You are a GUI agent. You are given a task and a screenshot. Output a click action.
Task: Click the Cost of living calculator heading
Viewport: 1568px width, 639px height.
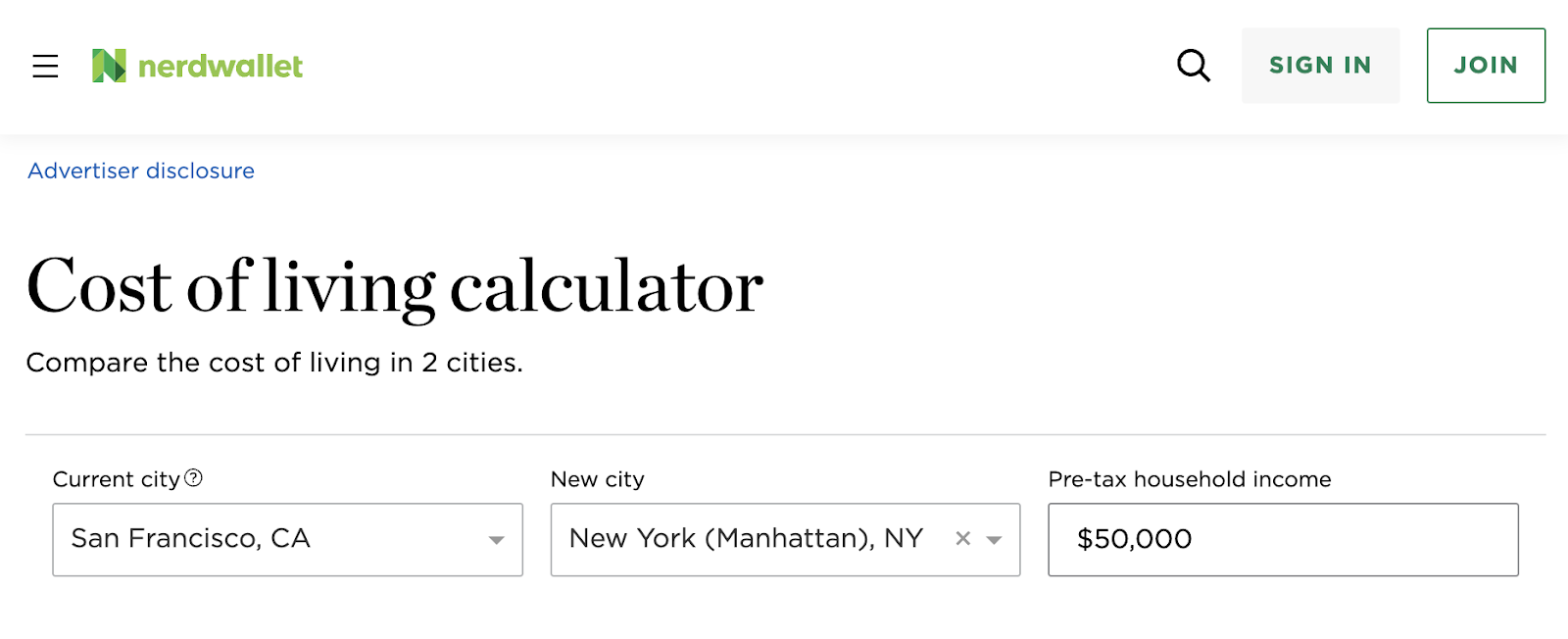pos(395,284)
